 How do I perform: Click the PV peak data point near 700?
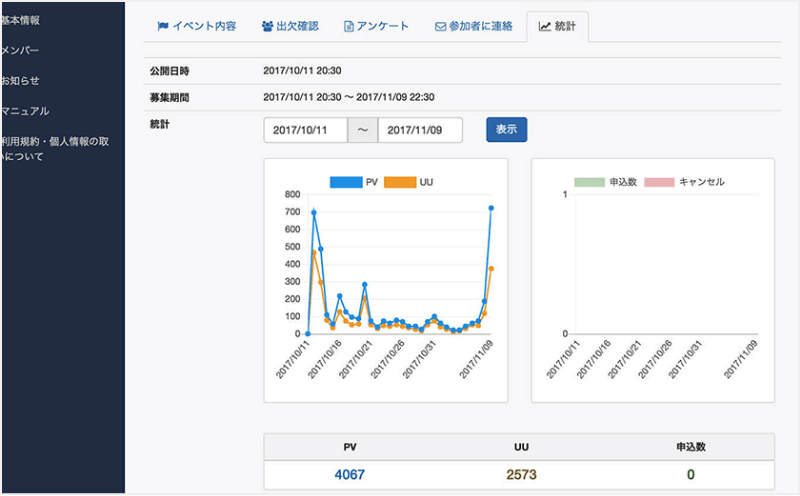click(x=314, y=212)
